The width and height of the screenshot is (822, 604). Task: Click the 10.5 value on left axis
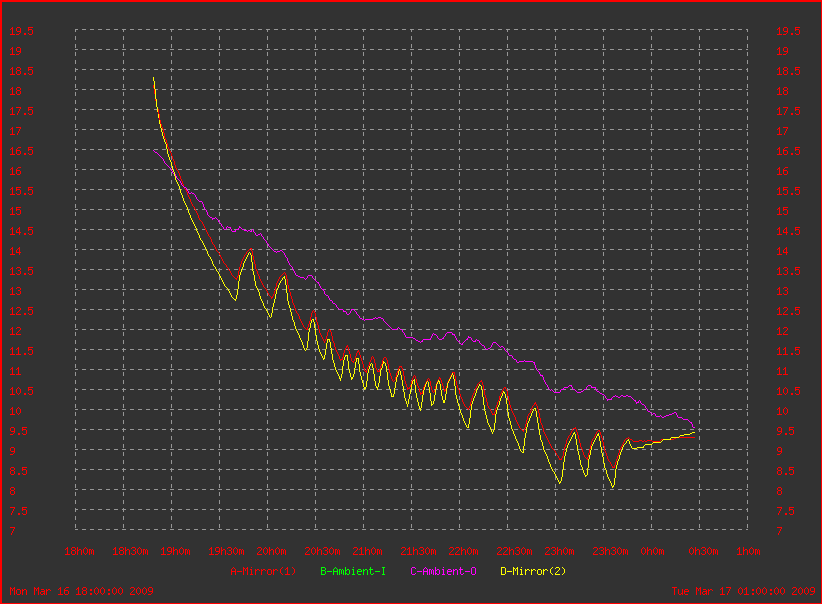[x=21, y=391]
